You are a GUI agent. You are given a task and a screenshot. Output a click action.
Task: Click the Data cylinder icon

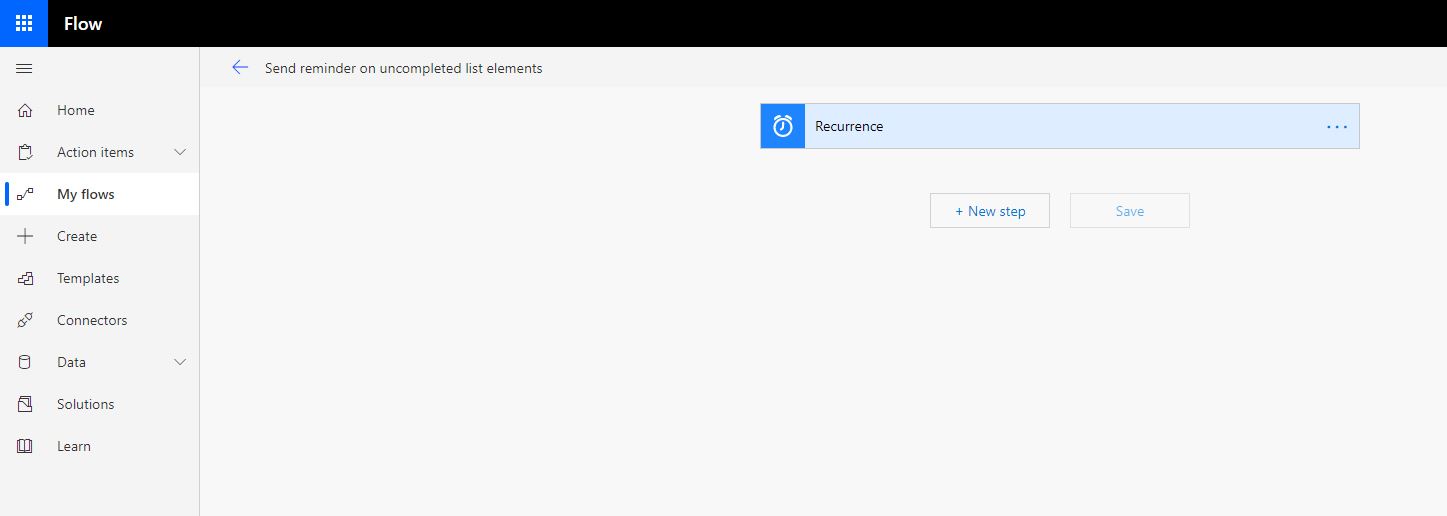coord(25,363)
